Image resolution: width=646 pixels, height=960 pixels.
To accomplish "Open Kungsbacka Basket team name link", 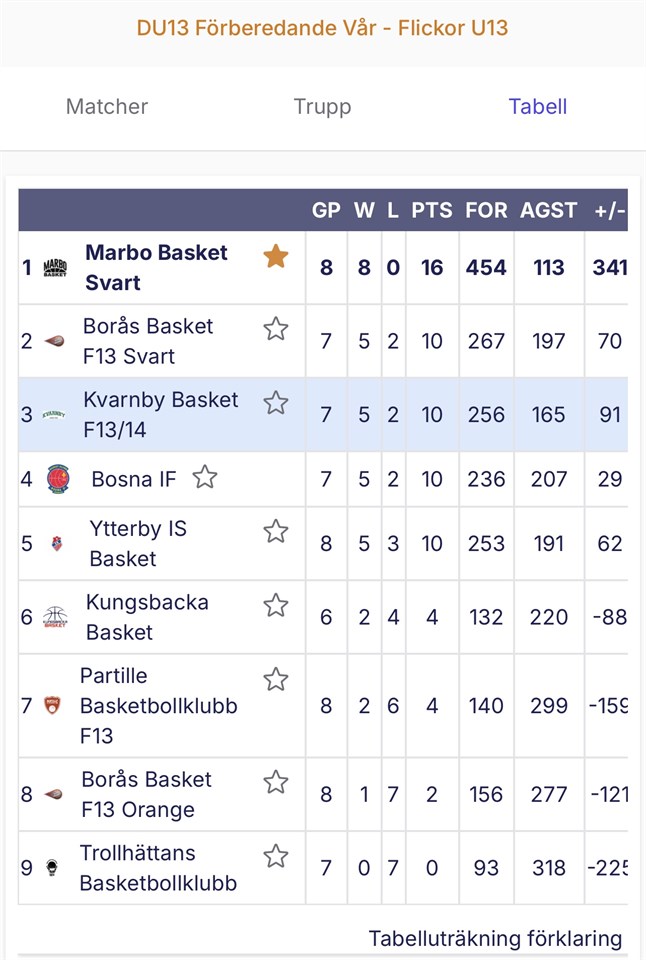I will pos(147,617).
